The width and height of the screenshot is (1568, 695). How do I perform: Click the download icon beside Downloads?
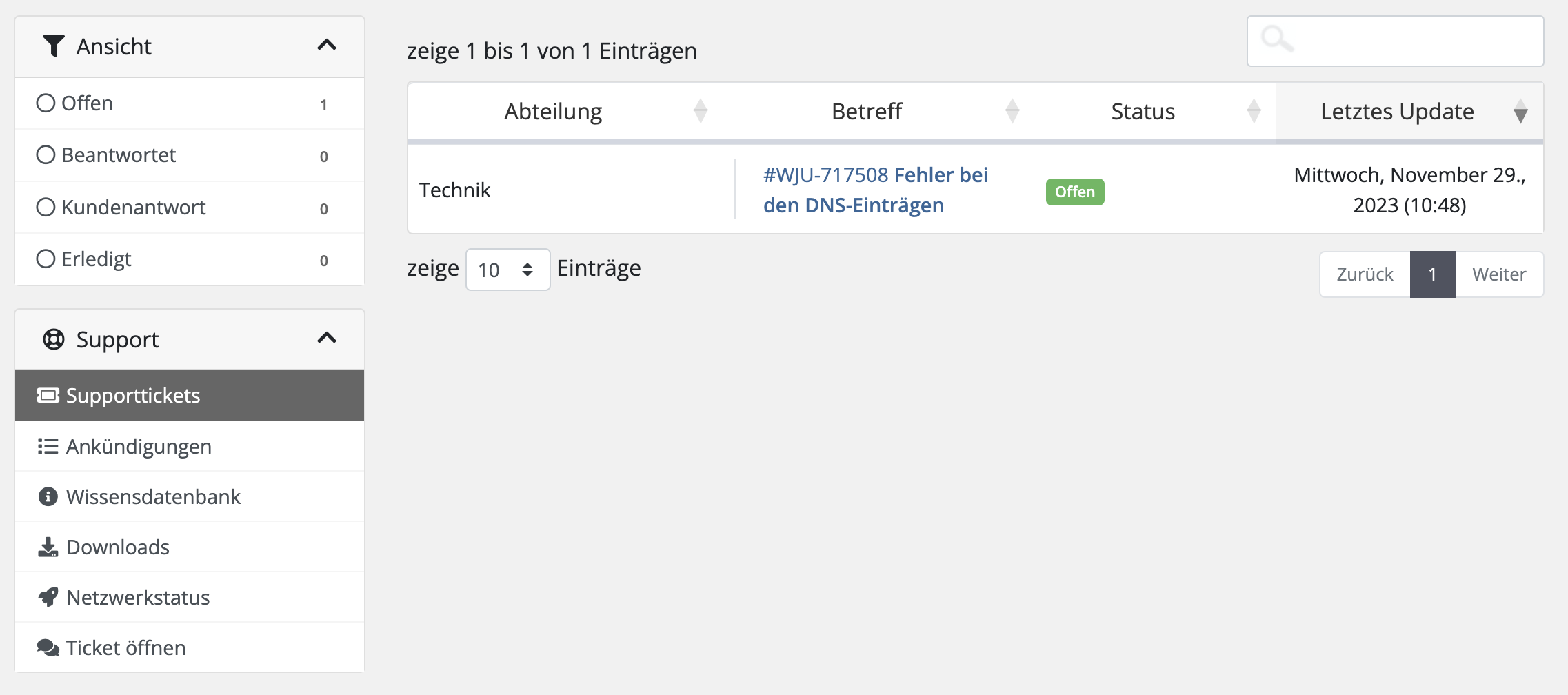pos(48,547)
